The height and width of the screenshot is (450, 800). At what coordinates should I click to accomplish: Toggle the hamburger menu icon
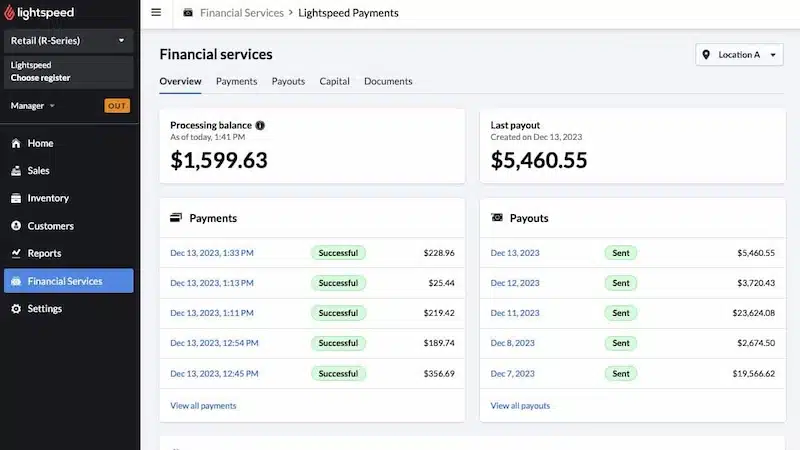click(x=156, y=12)
